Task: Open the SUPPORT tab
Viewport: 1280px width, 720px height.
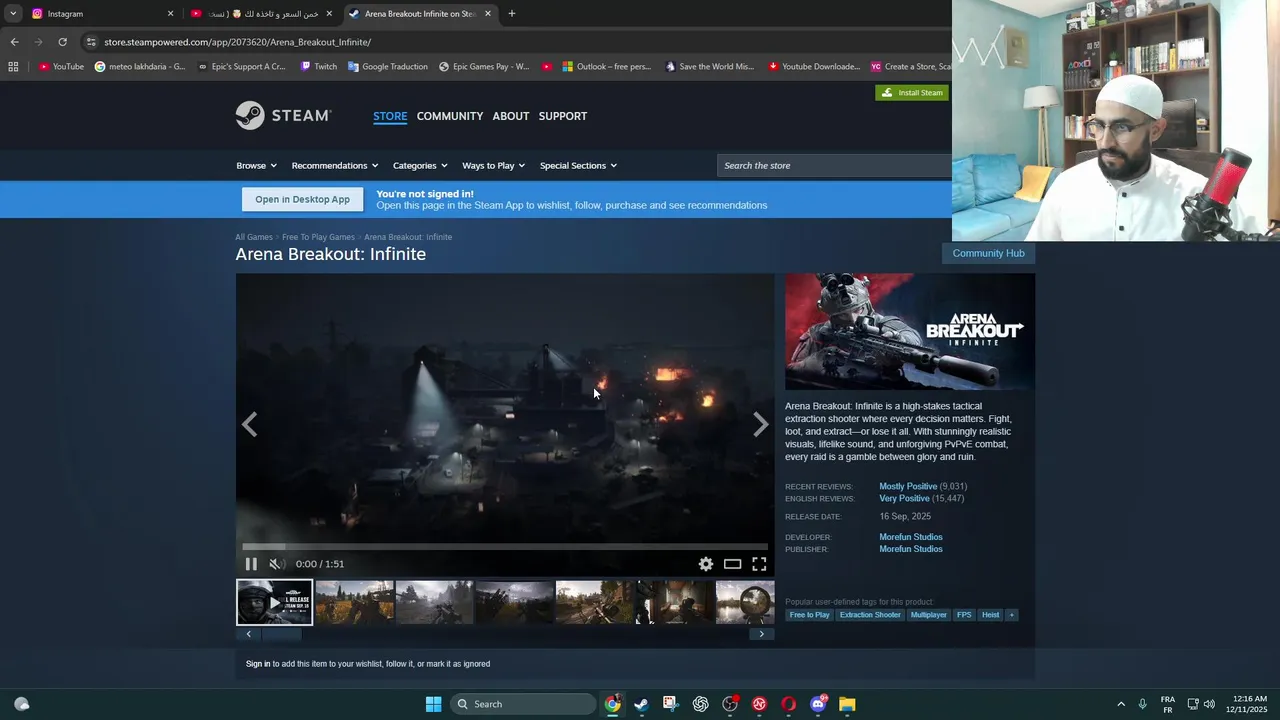Action: [563, 116]
